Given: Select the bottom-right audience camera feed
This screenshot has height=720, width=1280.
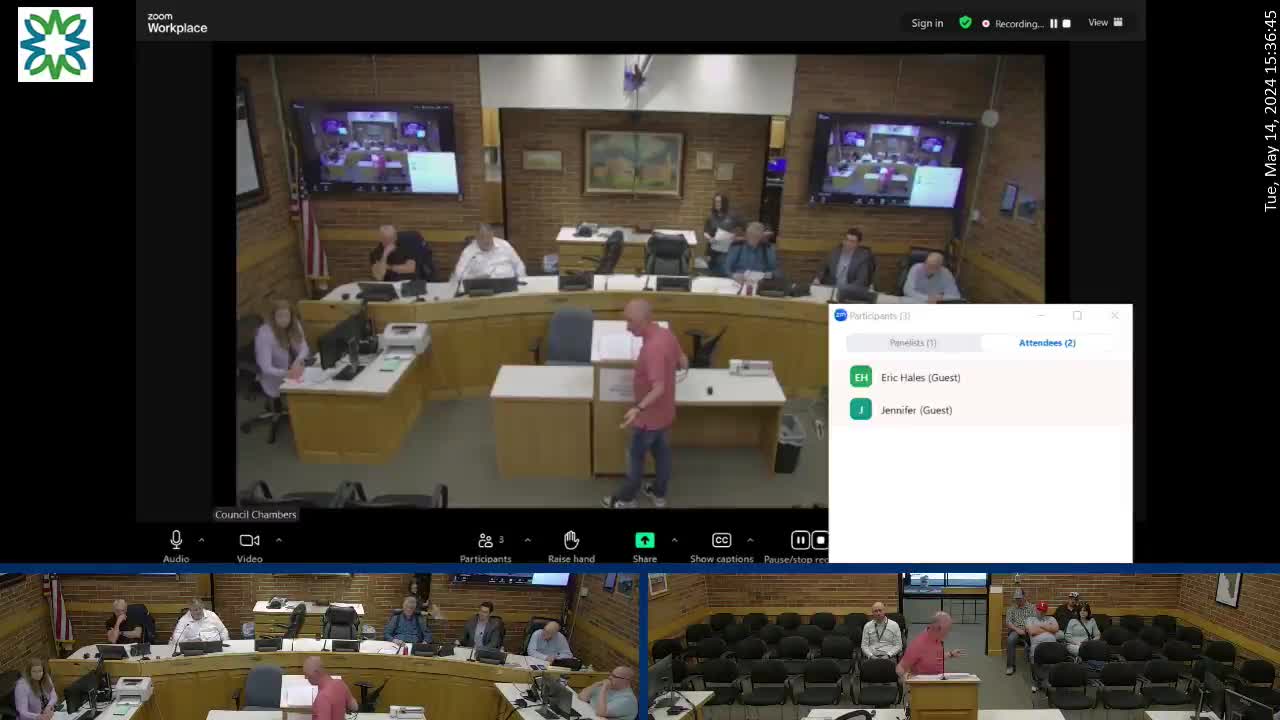Looking at the screenshot, I should 964,646.
